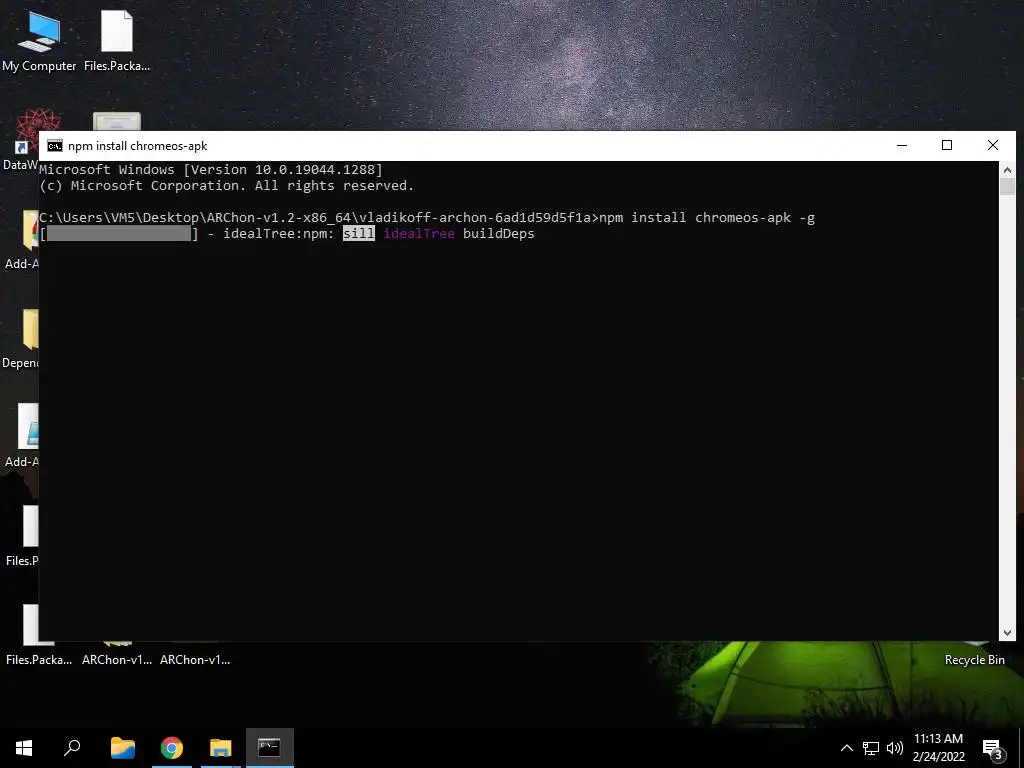
Task: Select first ARChon-v1... desktop icon label
Action: [x=117, y=660]
